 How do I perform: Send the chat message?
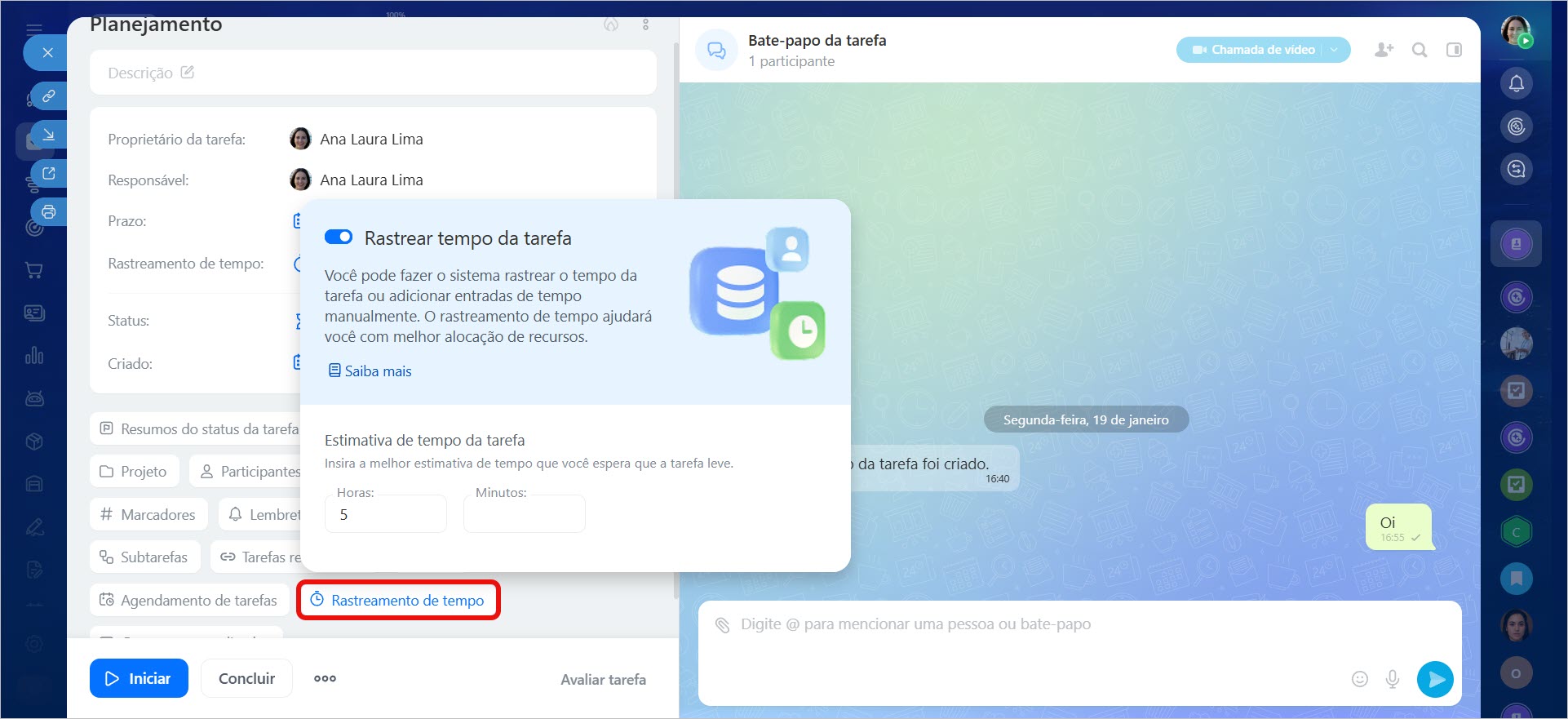tap(1435, 679)
